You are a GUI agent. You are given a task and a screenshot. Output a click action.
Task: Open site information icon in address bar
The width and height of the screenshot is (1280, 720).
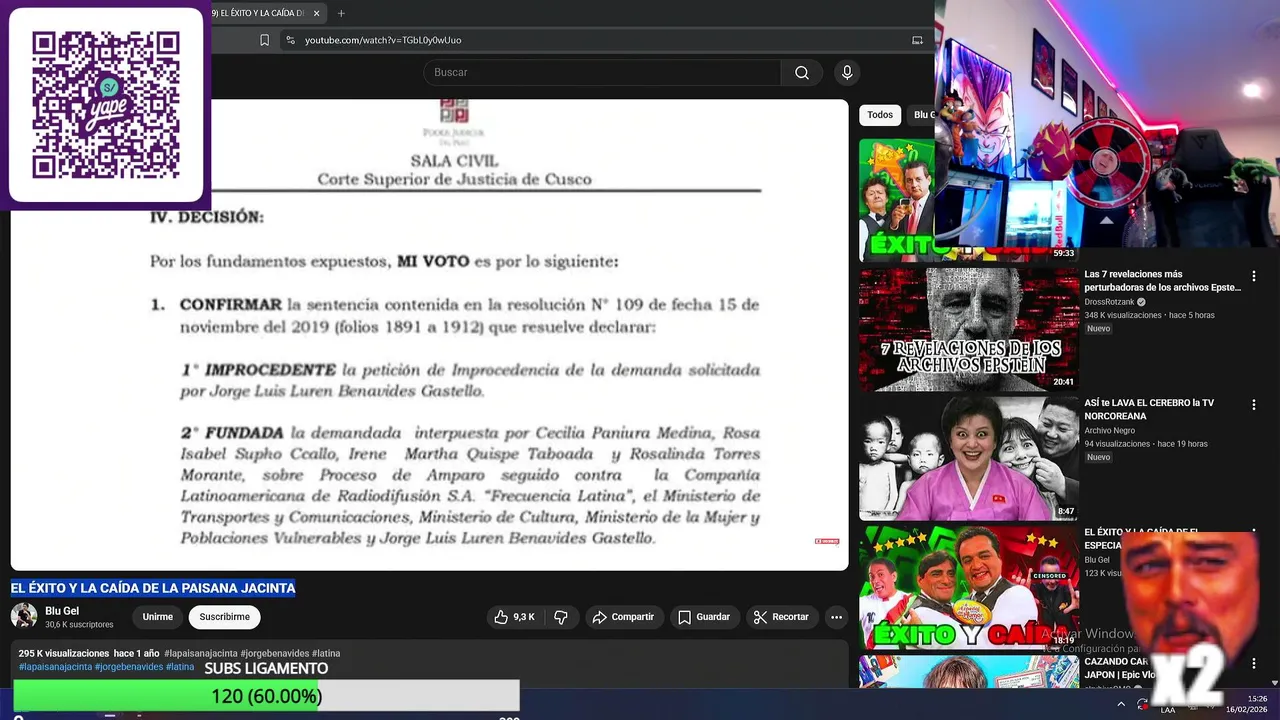(x=290, y=40)
